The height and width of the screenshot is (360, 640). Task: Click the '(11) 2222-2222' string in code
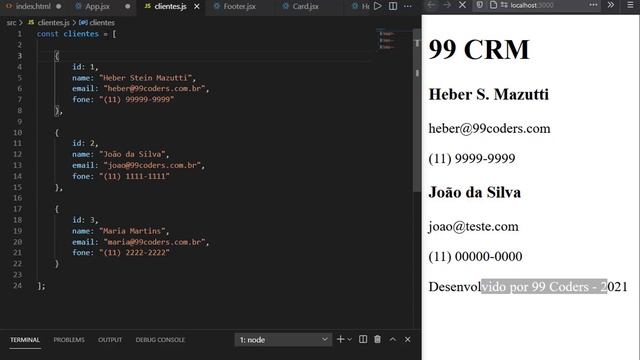point(134,253)
